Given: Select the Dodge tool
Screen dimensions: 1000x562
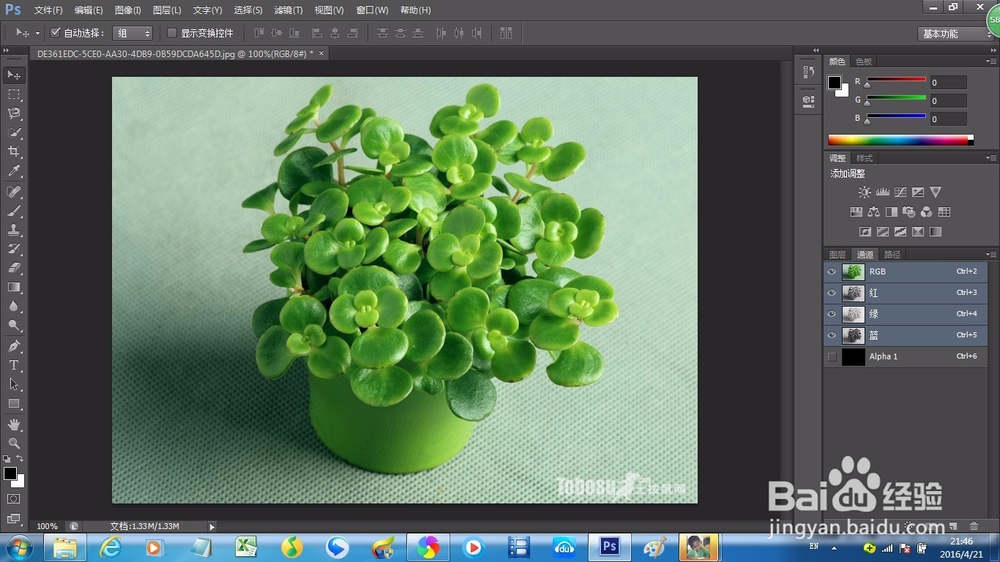Looking at the screenshot, I should [13, 326].
